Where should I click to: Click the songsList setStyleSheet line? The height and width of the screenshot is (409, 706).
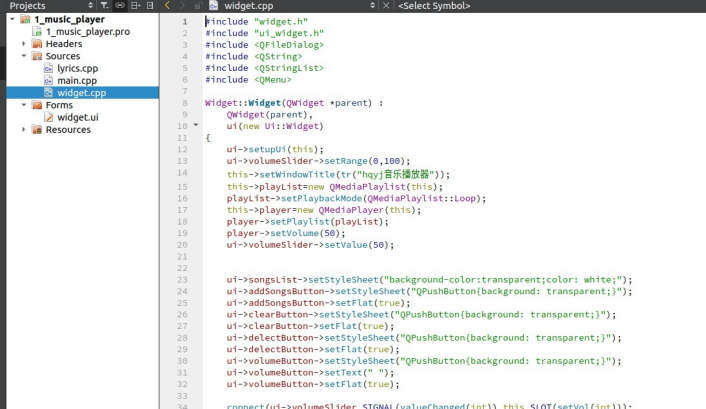click(x=430, y=280)
